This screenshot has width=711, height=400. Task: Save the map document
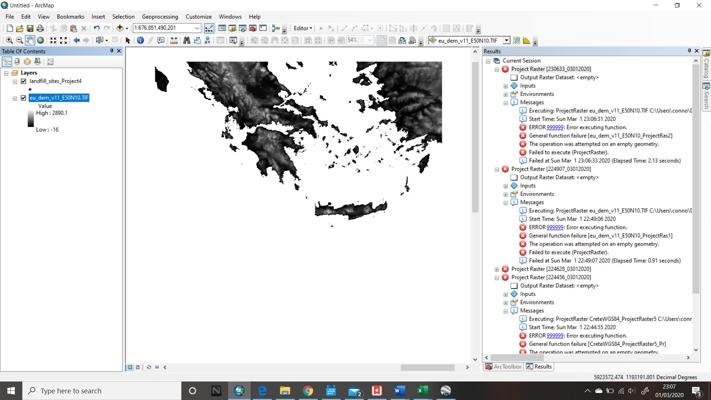[30, 28]
